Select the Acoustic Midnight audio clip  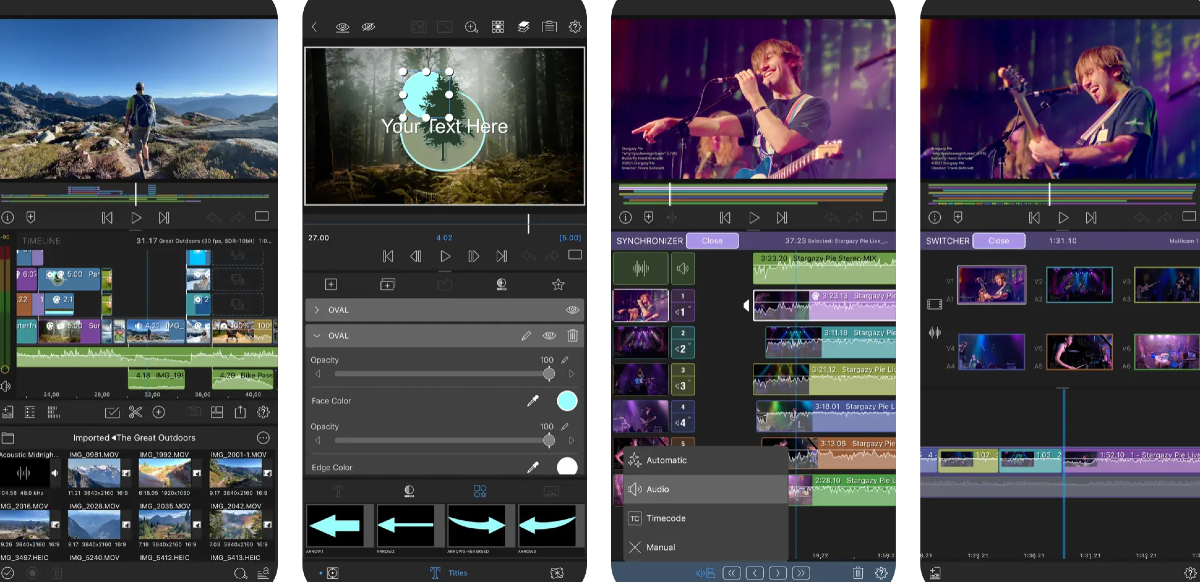[x=26, y=475]
